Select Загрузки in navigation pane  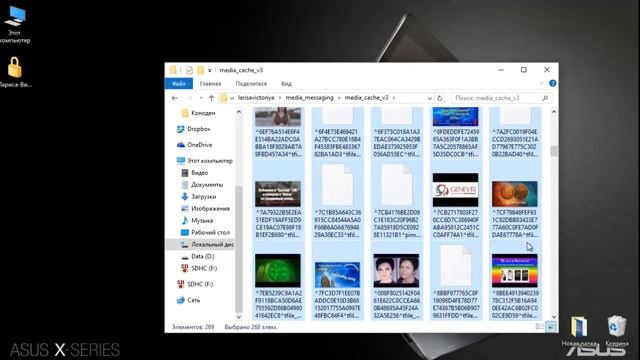click(x=198, y=197)
